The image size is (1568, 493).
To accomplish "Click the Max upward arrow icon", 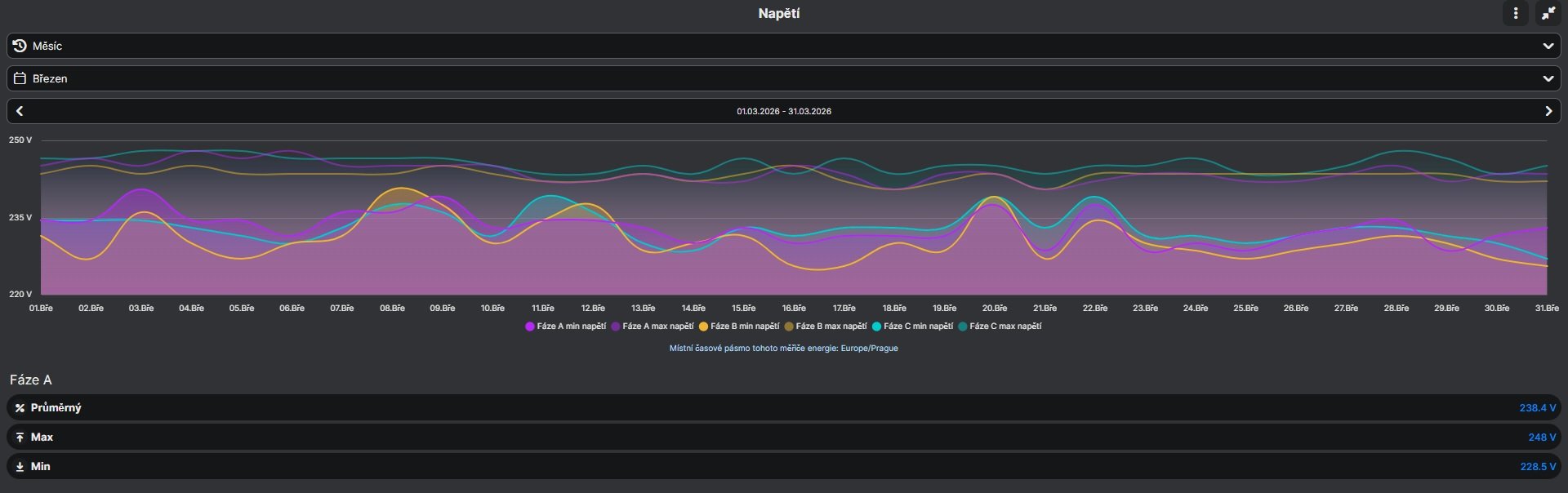I will point(20,437).
